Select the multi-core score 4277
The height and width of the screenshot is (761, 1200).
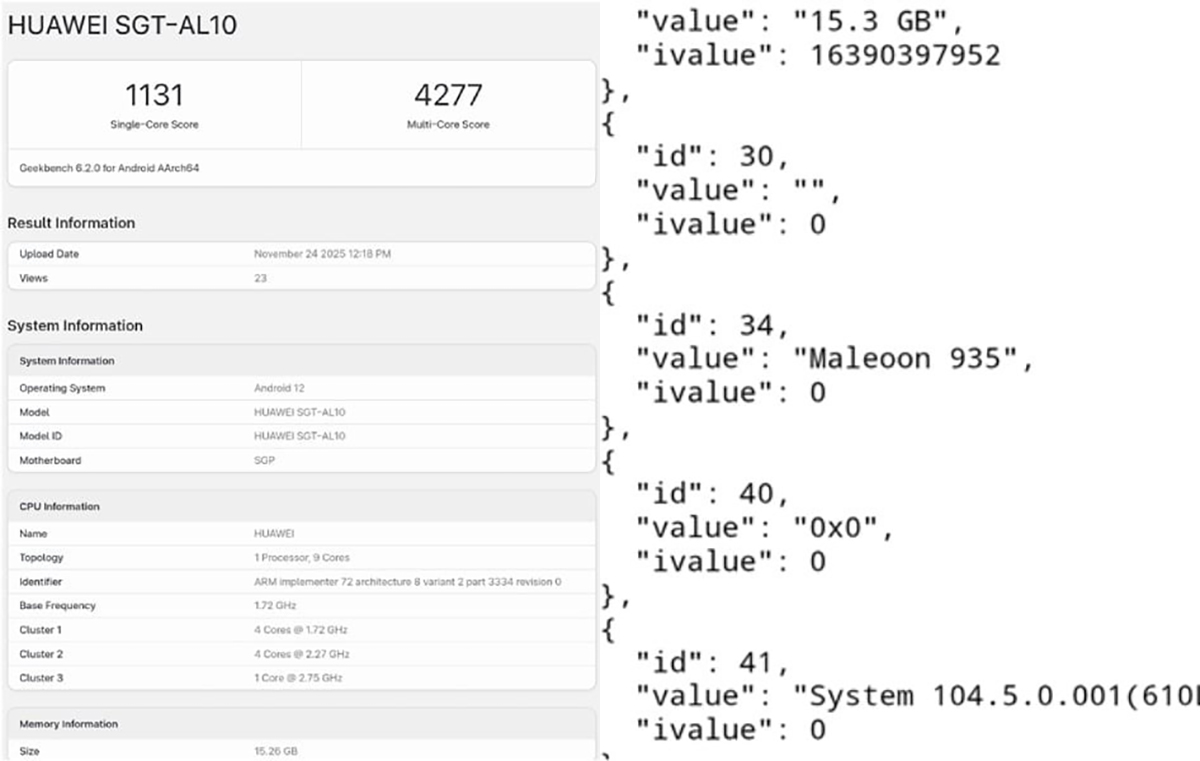click(x=448, y=96)
